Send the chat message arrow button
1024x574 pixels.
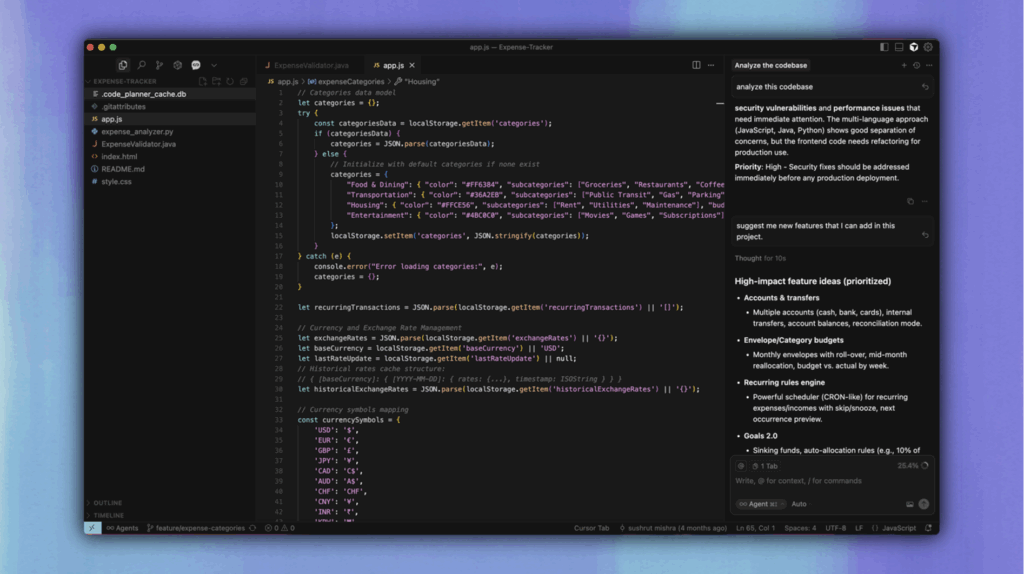tap(923, 504)
